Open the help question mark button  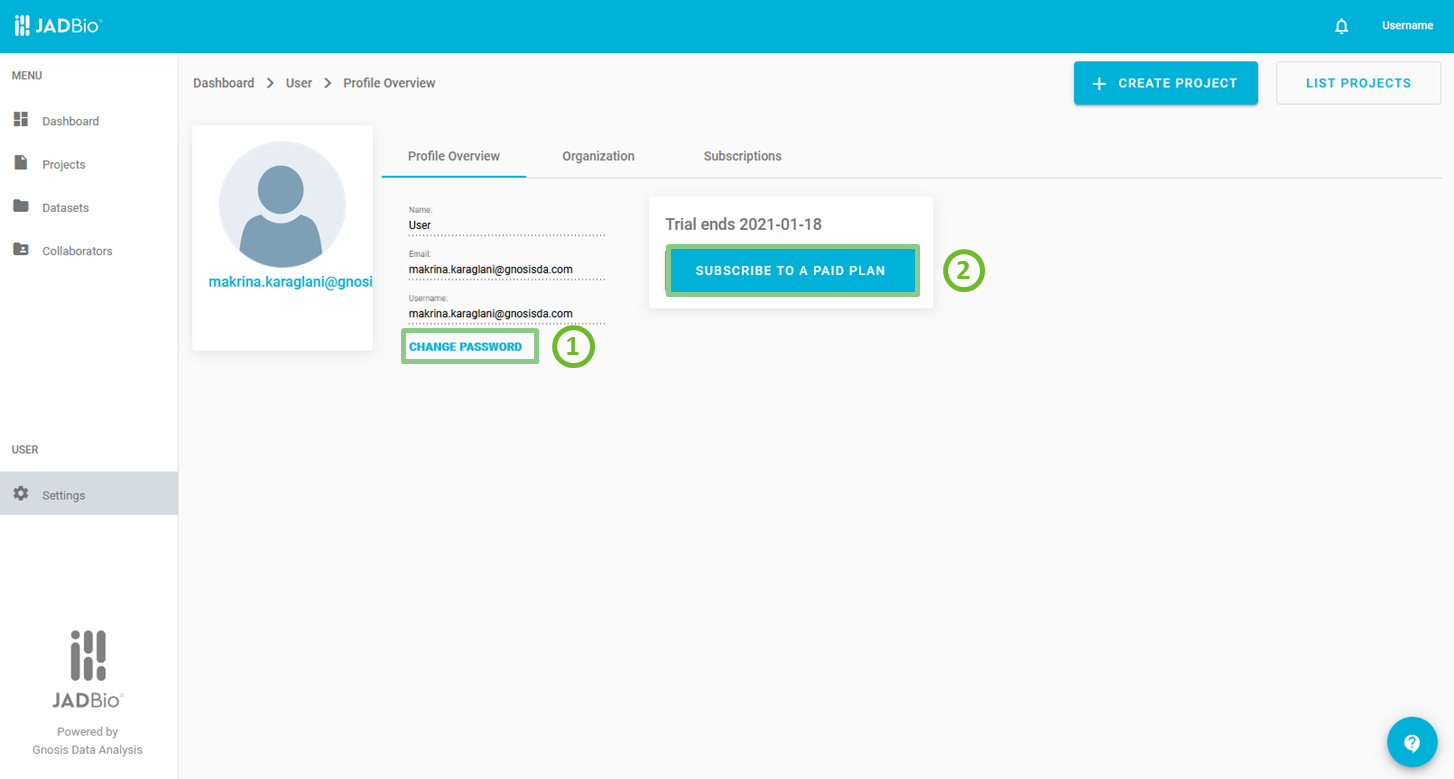(x=1412, y=742)
